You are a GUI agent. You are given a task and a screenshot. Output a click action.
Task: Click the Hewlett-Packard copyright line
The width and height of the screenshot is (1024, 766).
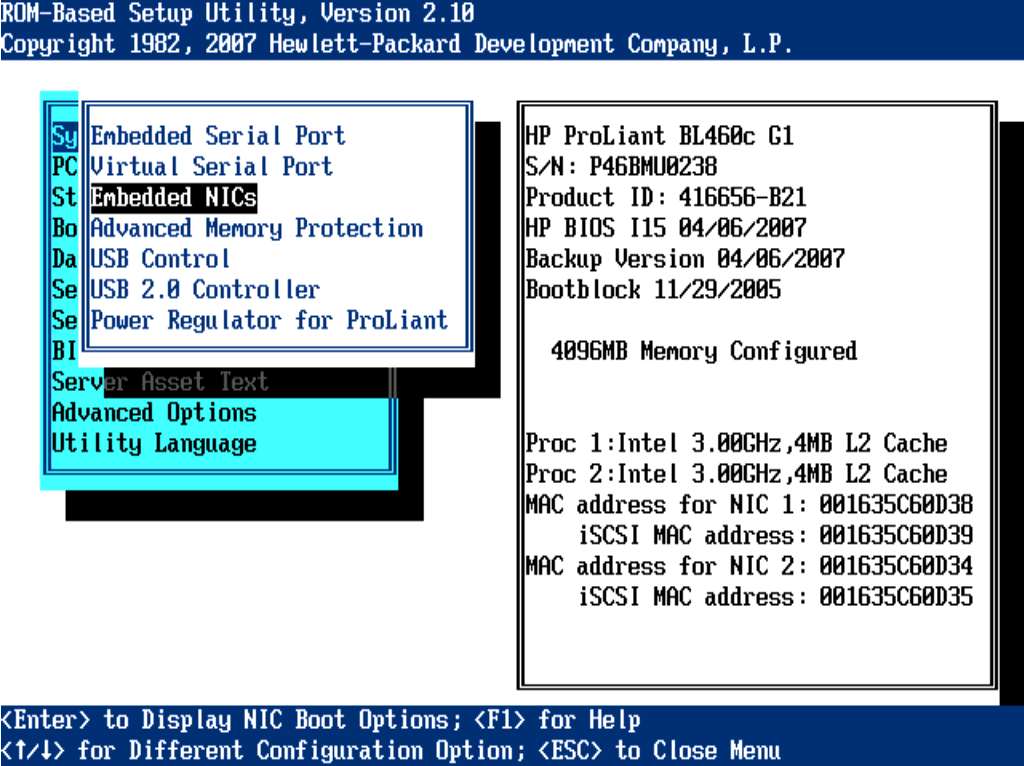coord(396,44)
